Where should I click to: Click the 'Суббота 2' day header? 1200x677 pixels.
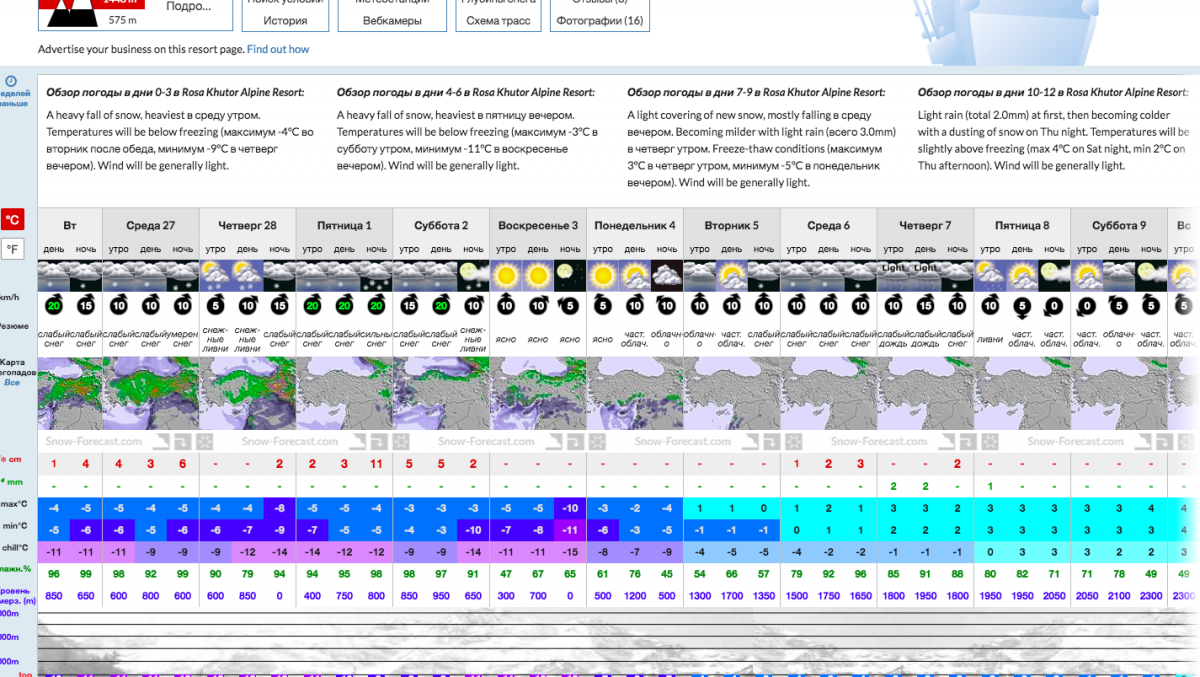coord(441,225)
